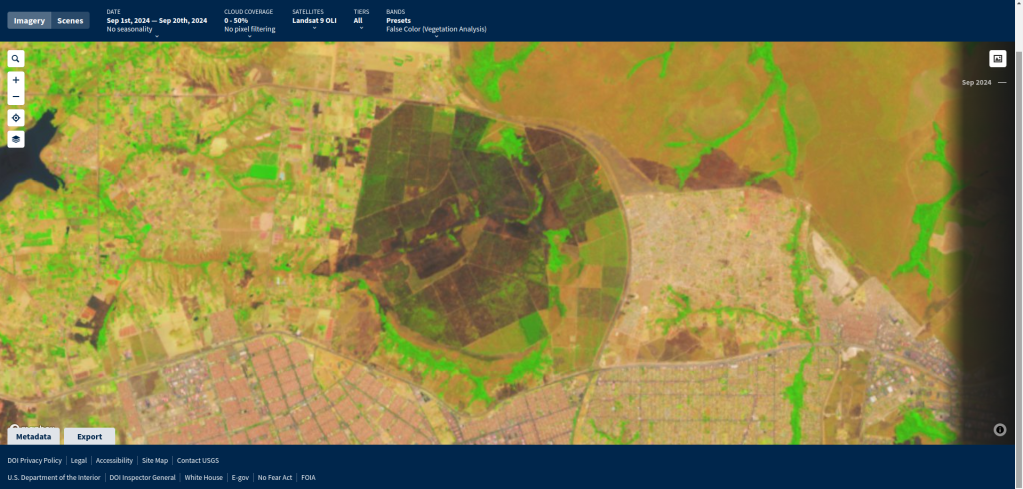Viewport: 1023px width, 489px height.
Task: Open the Cloud Coverage filter dropdown
Action: (249, 25)
